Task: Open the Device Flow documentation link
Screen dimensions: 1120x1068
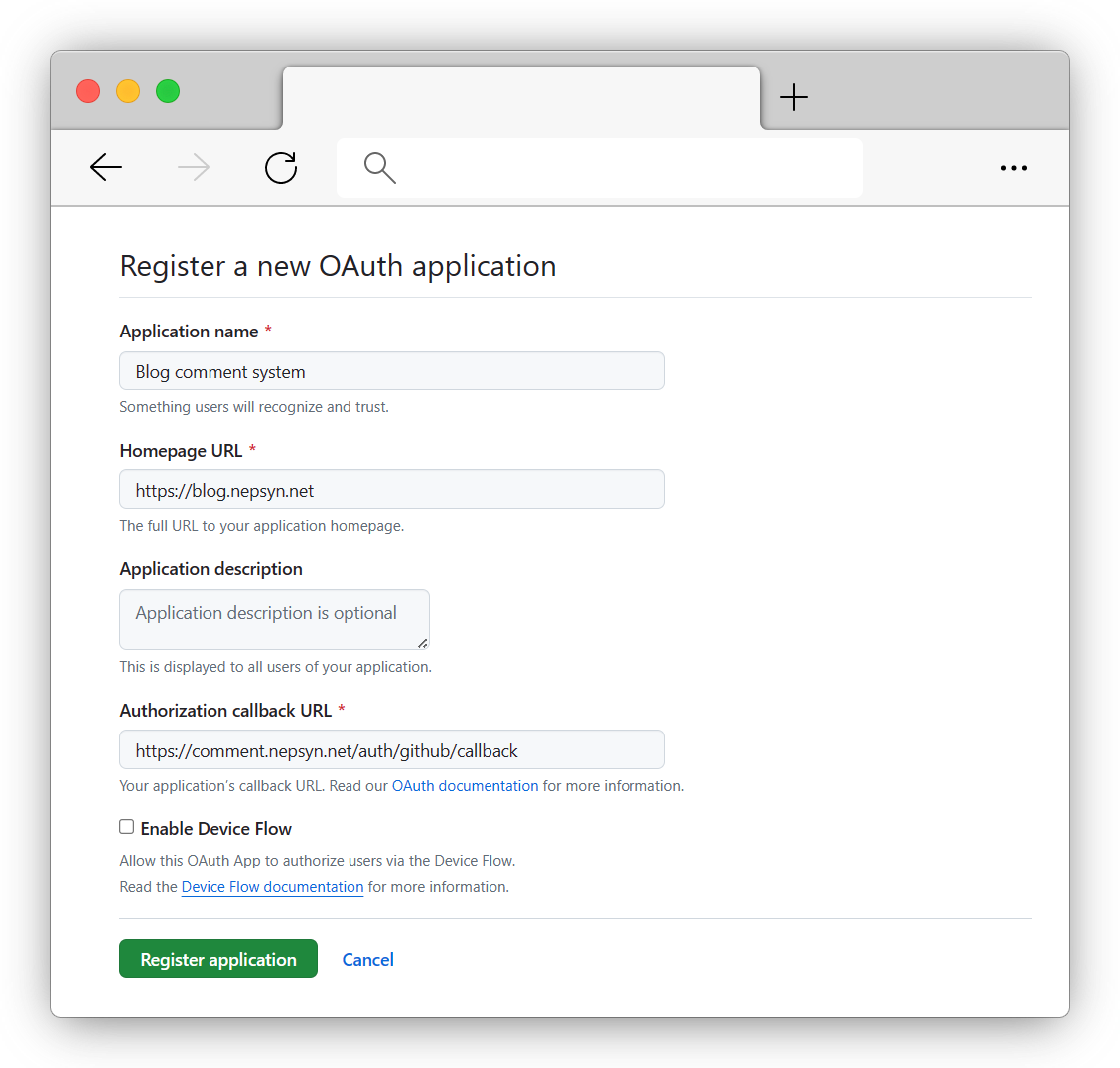Action: pos(272,887)
